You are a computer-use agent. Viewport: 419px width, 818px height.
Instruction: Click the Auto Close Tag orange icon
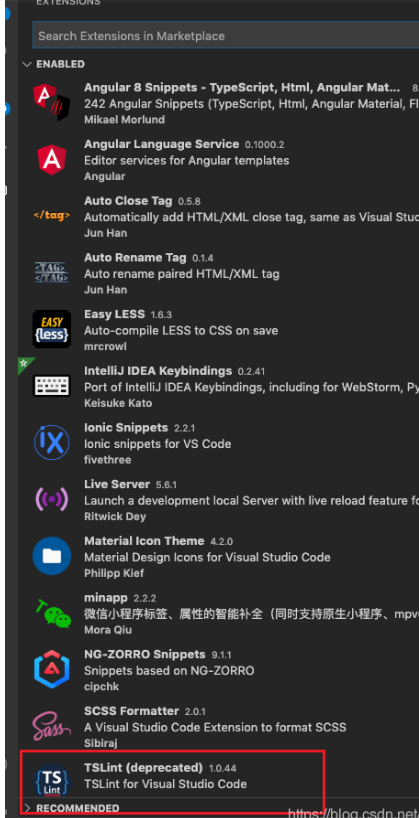(x=52, y=215)
